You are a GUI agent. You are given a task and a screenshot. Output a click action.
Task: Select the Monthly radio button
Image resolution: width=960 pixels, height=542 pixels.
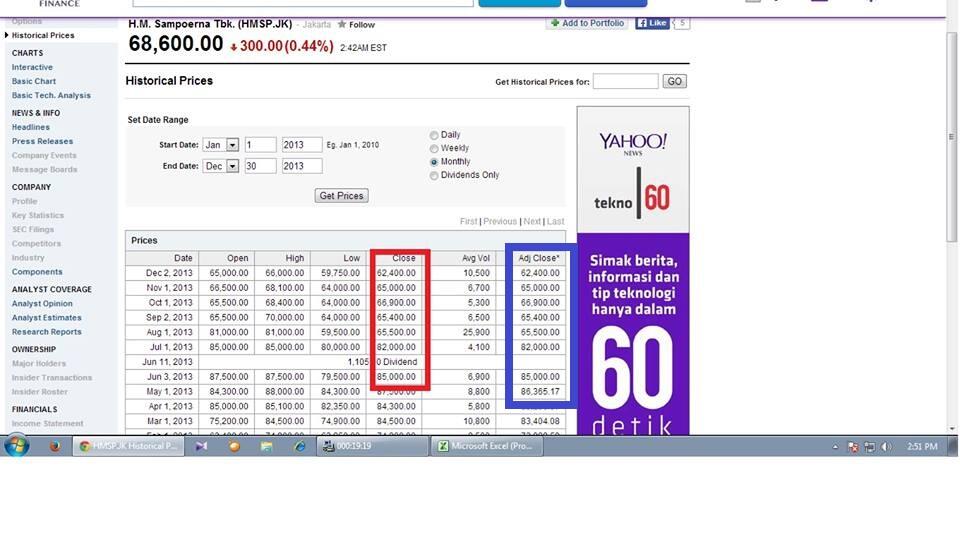tap(434, 162)
